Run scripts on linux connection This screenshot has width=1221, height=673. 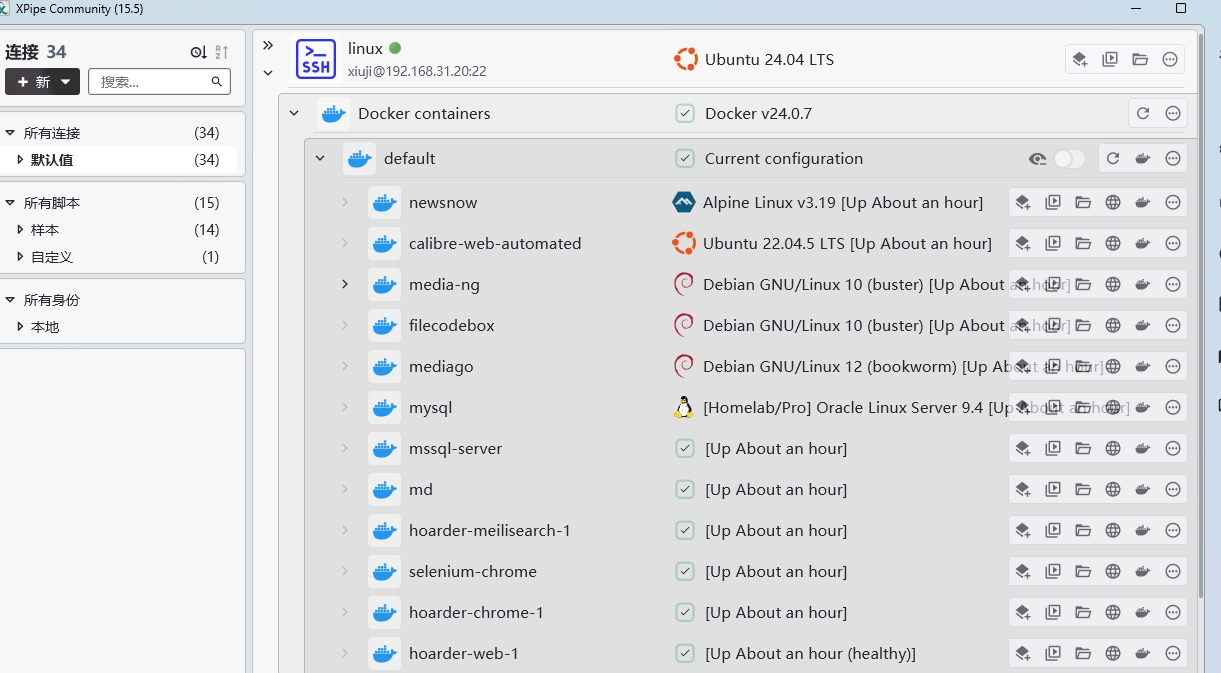click(x=1110, y=59)
